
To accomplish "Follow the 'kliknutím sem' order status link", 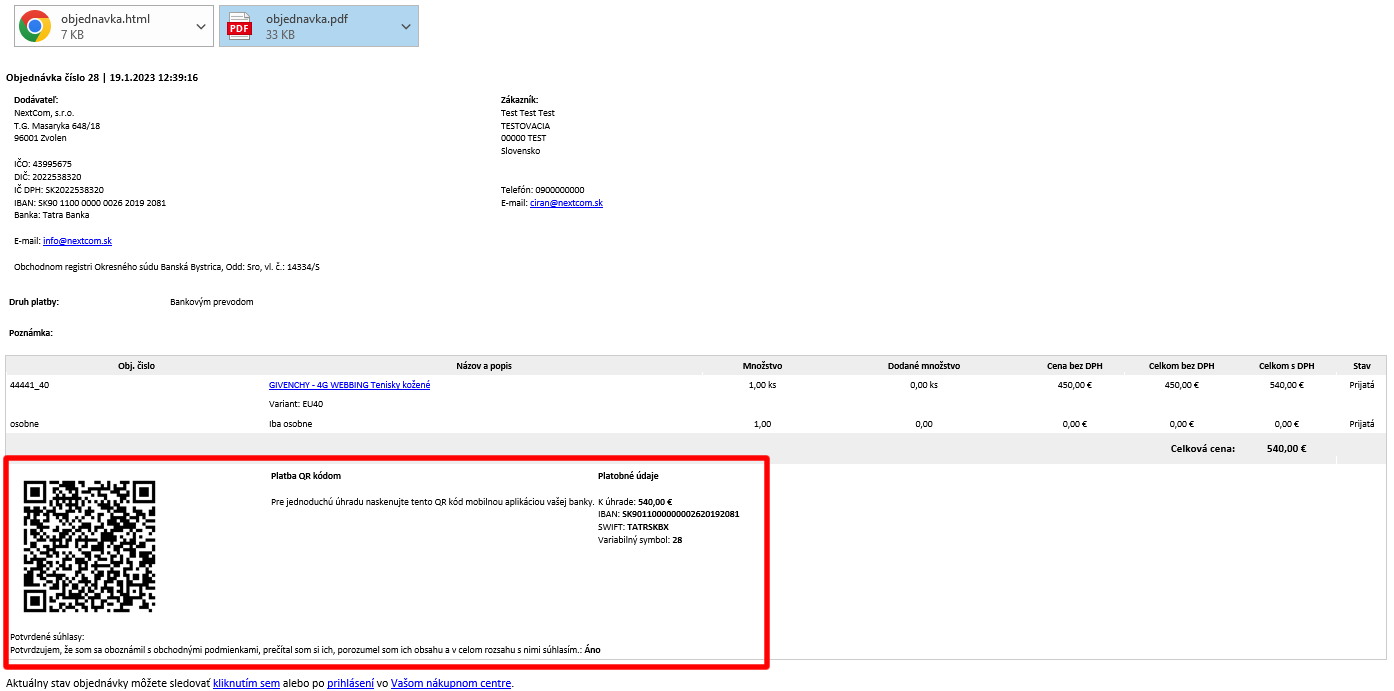I will click(246, 684).
